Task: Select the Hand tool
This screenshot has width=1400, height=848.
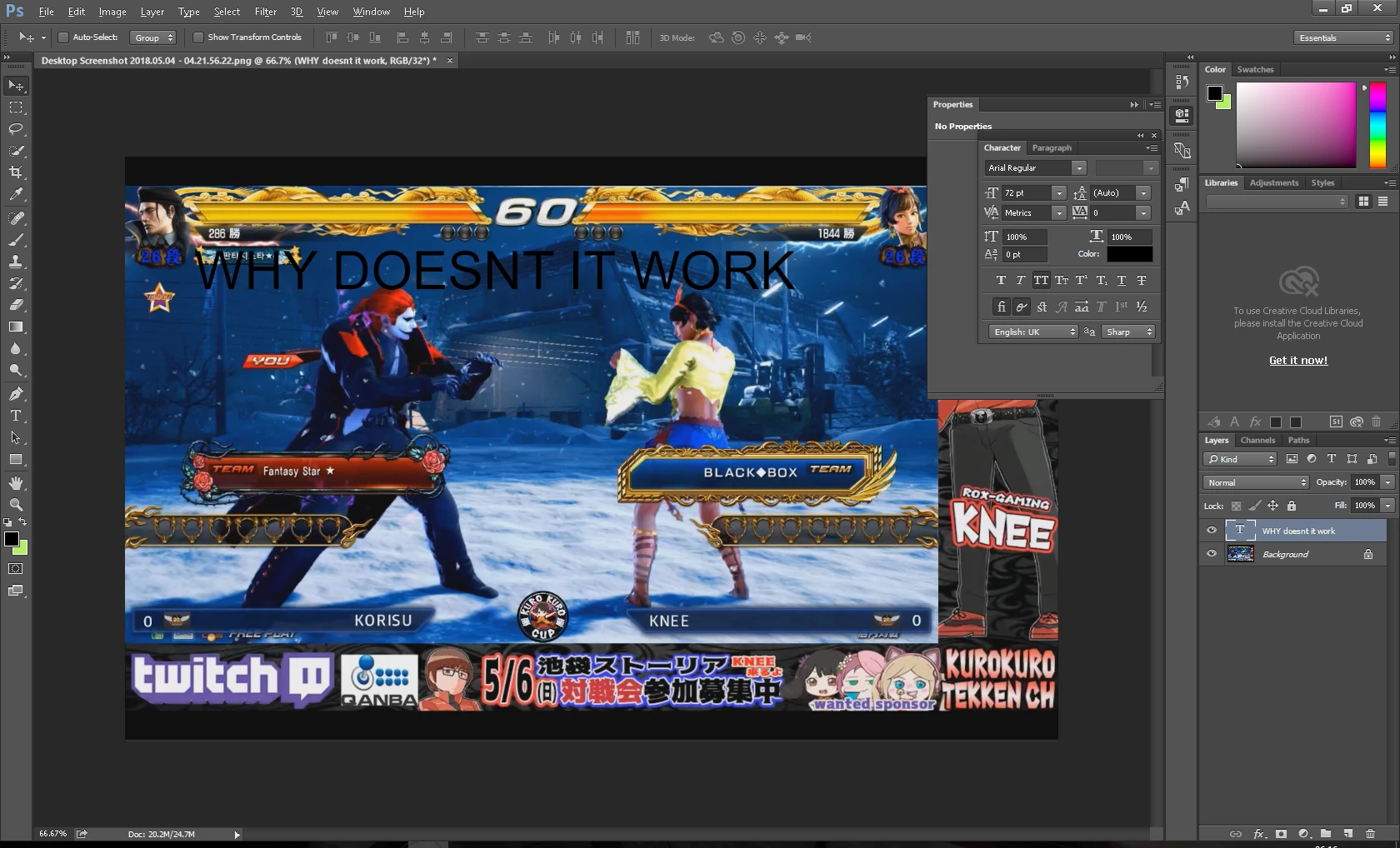Action: pyautogui.click(x=16, y=483)
